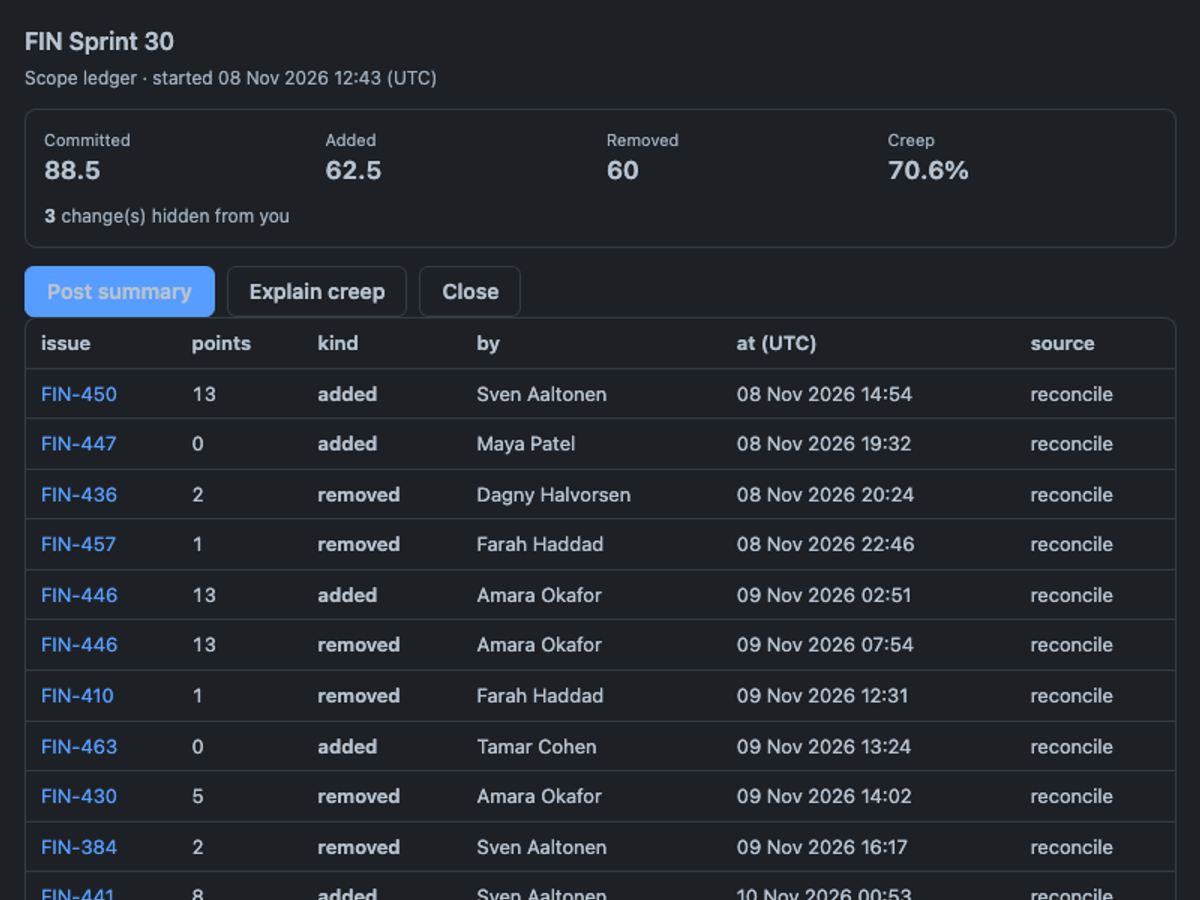1200x900 pixels.
Task: Select the source column header
Action: pos(1062,343)
